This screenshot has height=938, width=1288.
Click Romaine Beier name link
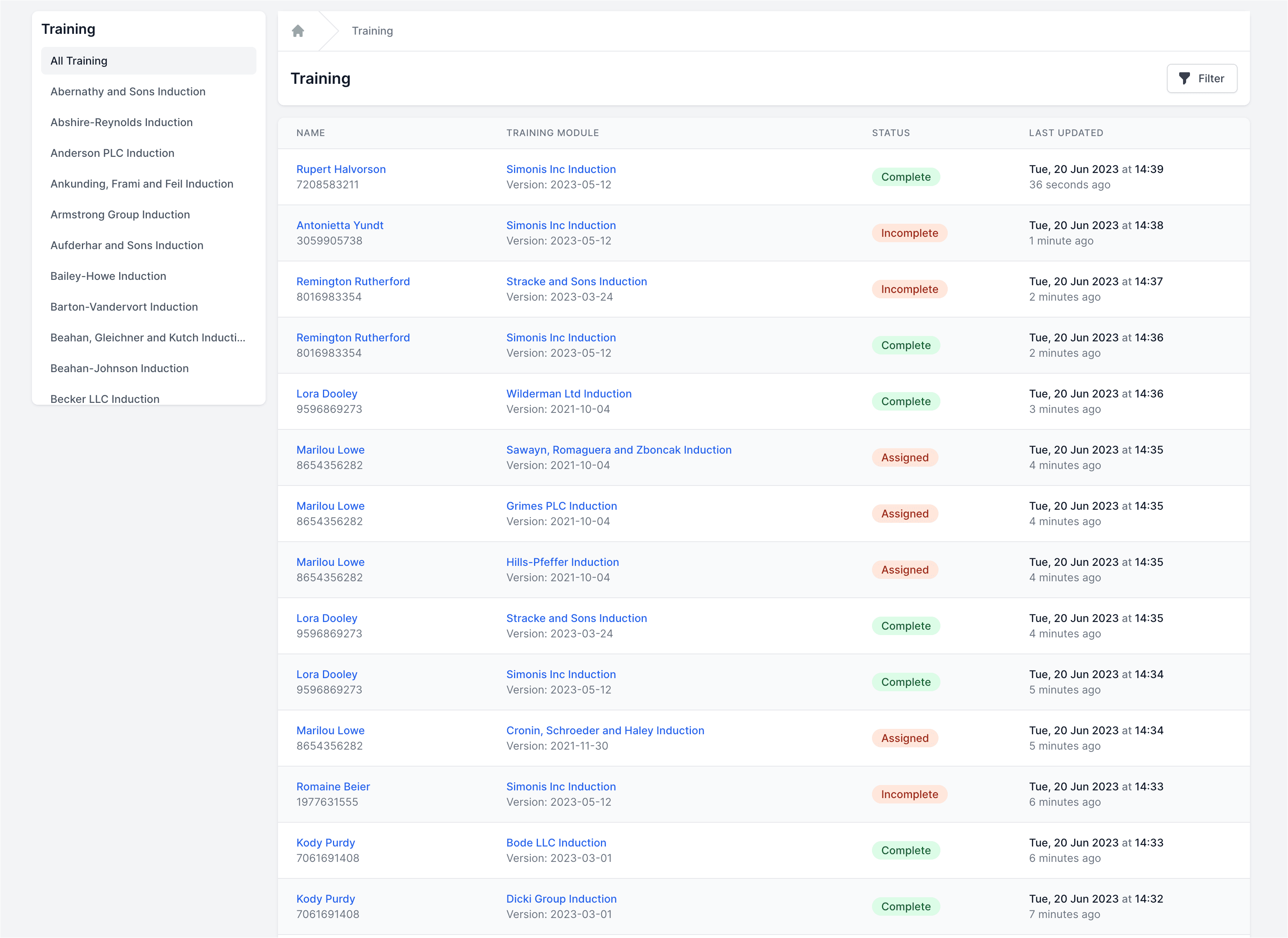click(x=333, y=787)
